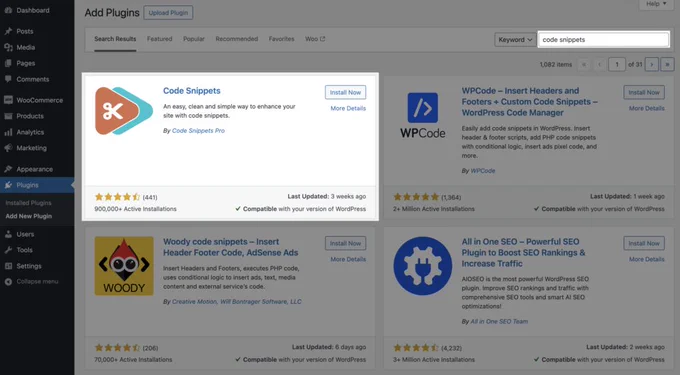Open Installed Plugins submenu item
The height and width of the screenshot is (375, 680).
tap(29, 203)
